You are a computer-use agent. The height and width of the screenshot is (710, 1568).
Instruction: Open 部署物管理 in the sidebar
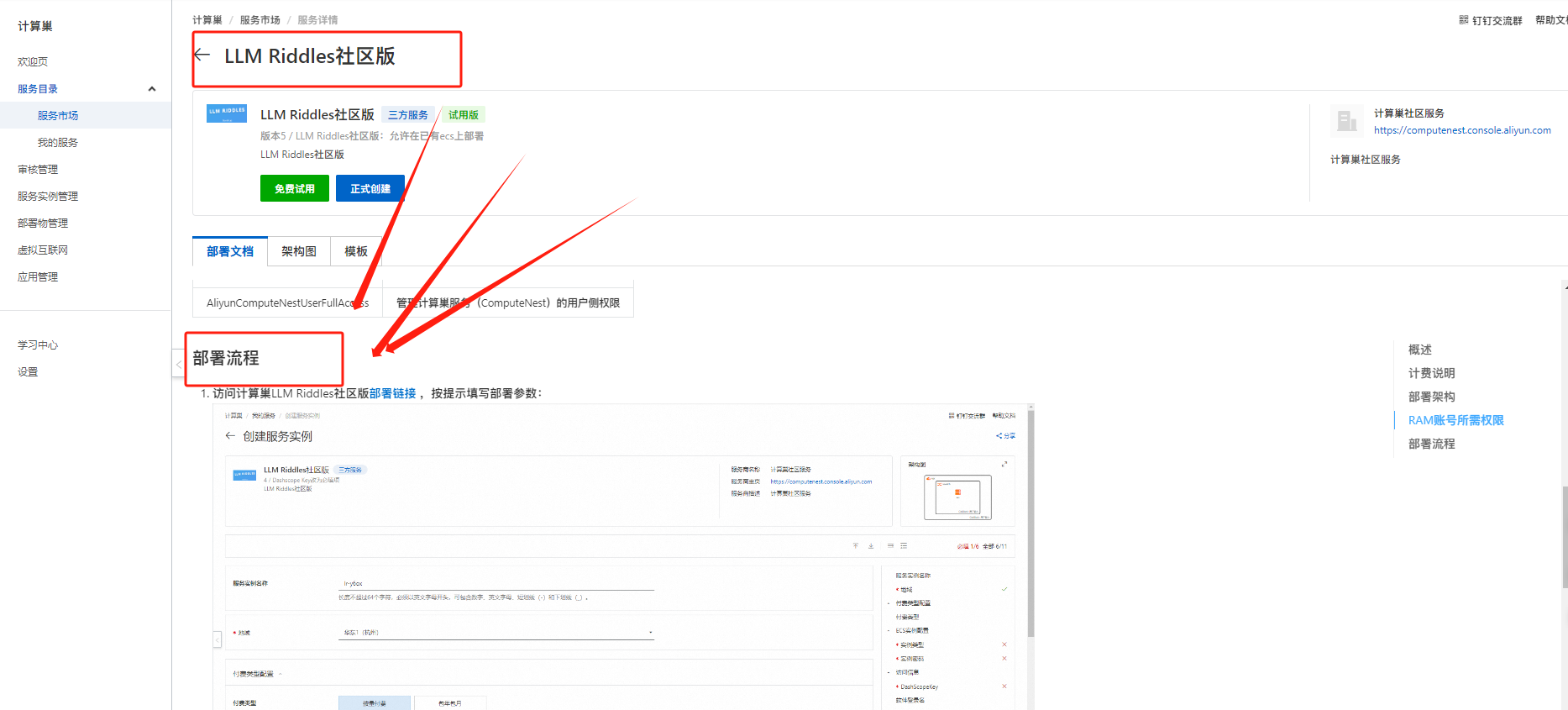click(x=43, y=223)
